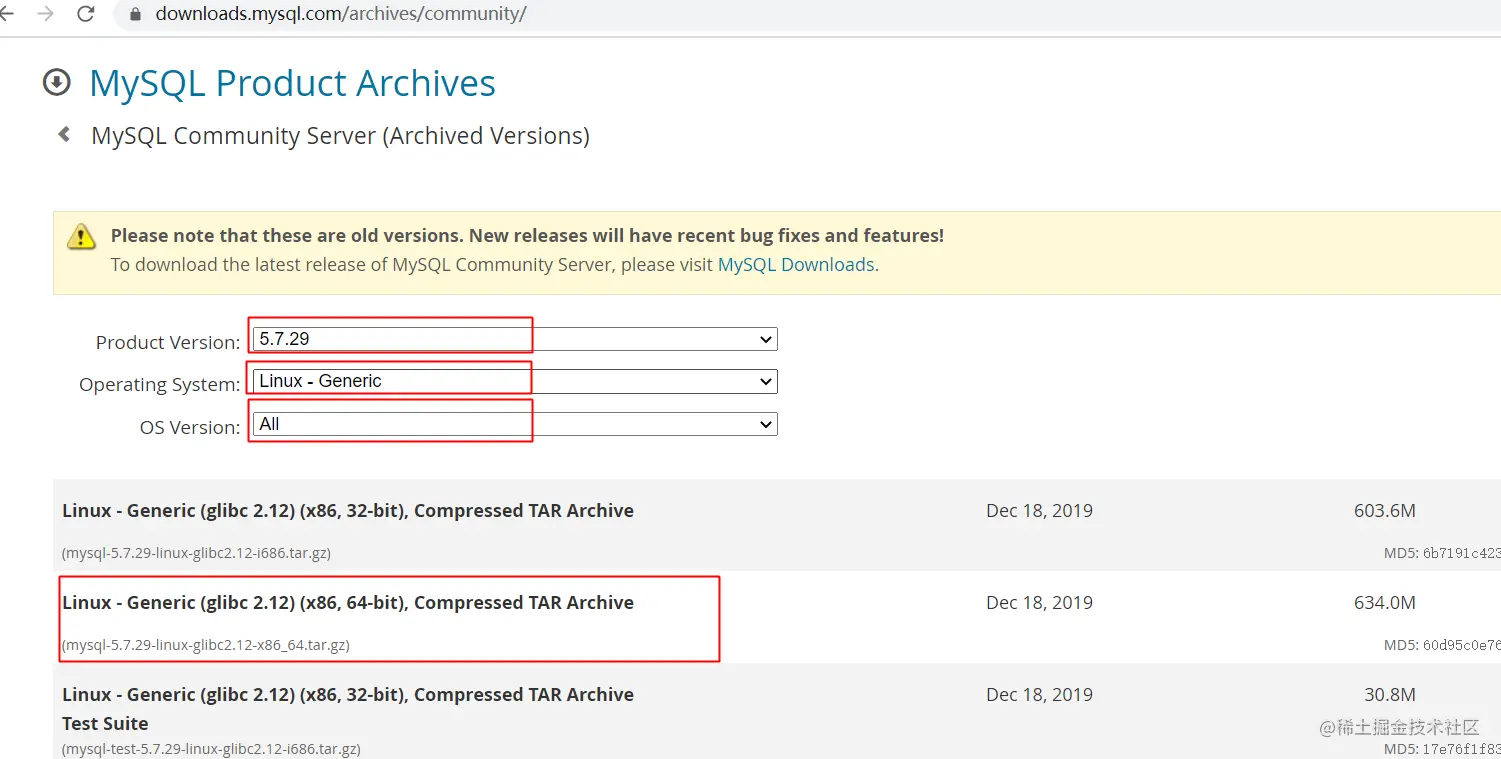Screen dimensions: 1501x759
Task: Click the browser forward arrow
Action: [x=45, y=14]
